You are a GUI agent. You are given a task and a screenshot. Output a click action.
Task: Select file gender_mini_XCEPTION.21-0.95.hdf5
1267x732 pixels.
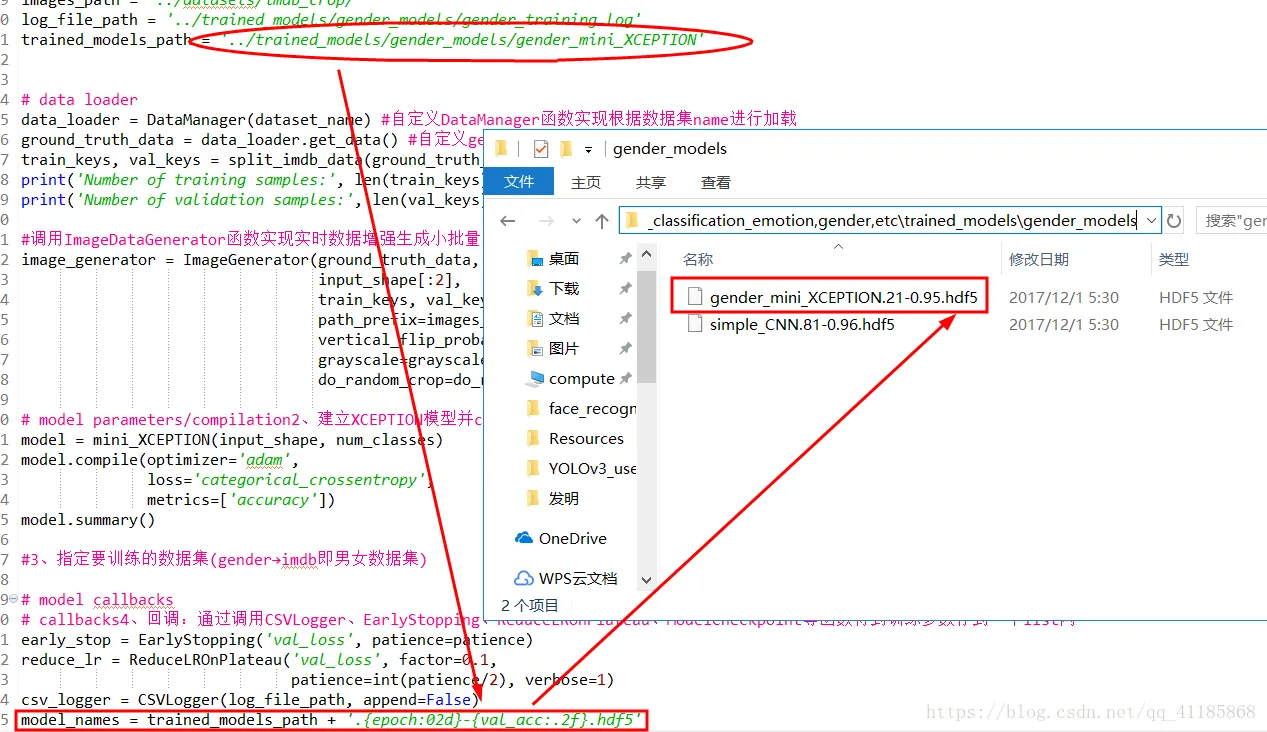[x=843, y=297]
